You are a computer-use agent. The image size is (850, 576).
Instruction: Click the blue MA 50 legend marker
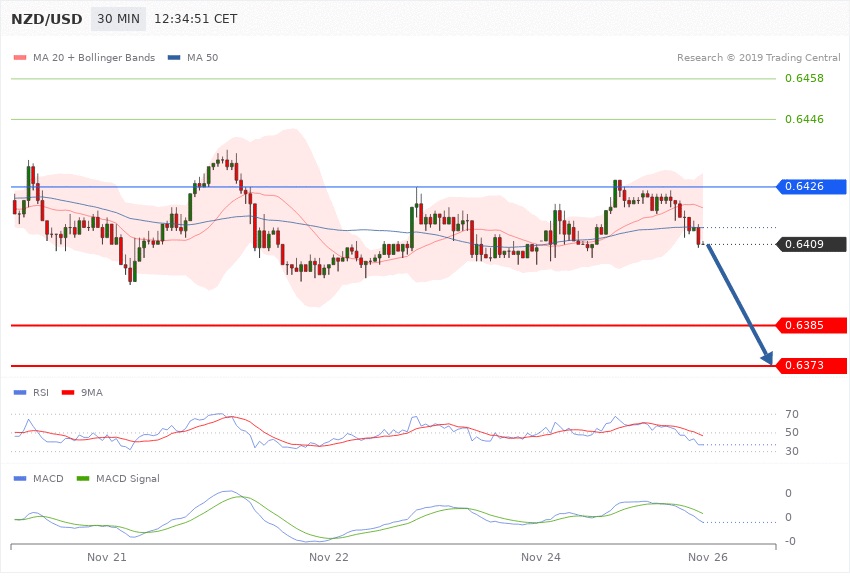(x=174, y=58)
